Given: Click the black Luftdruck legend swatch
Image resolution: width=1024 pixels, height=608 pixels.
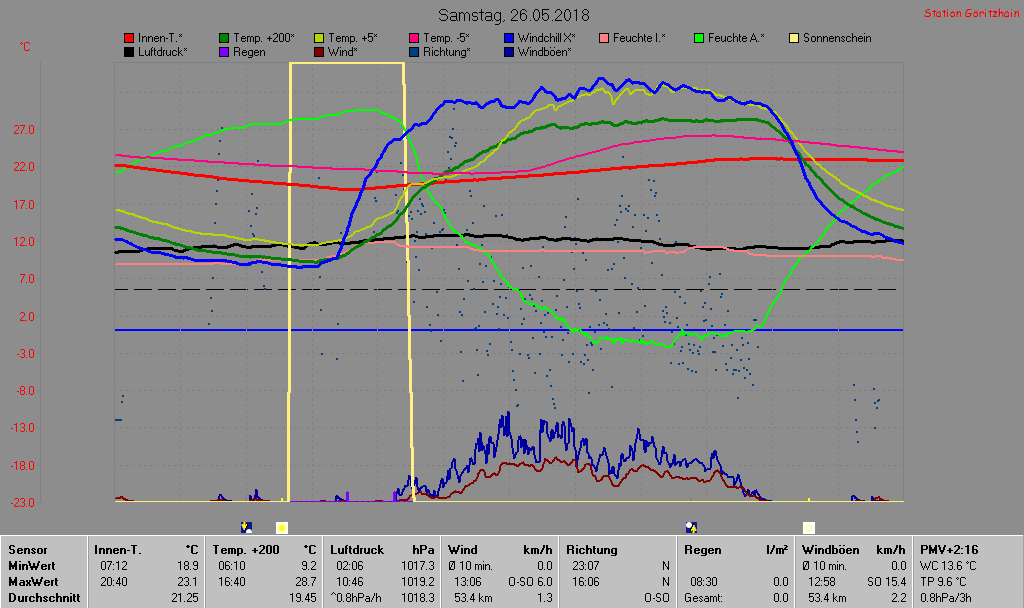Looking at the screenshot, I should coord(129,52).
